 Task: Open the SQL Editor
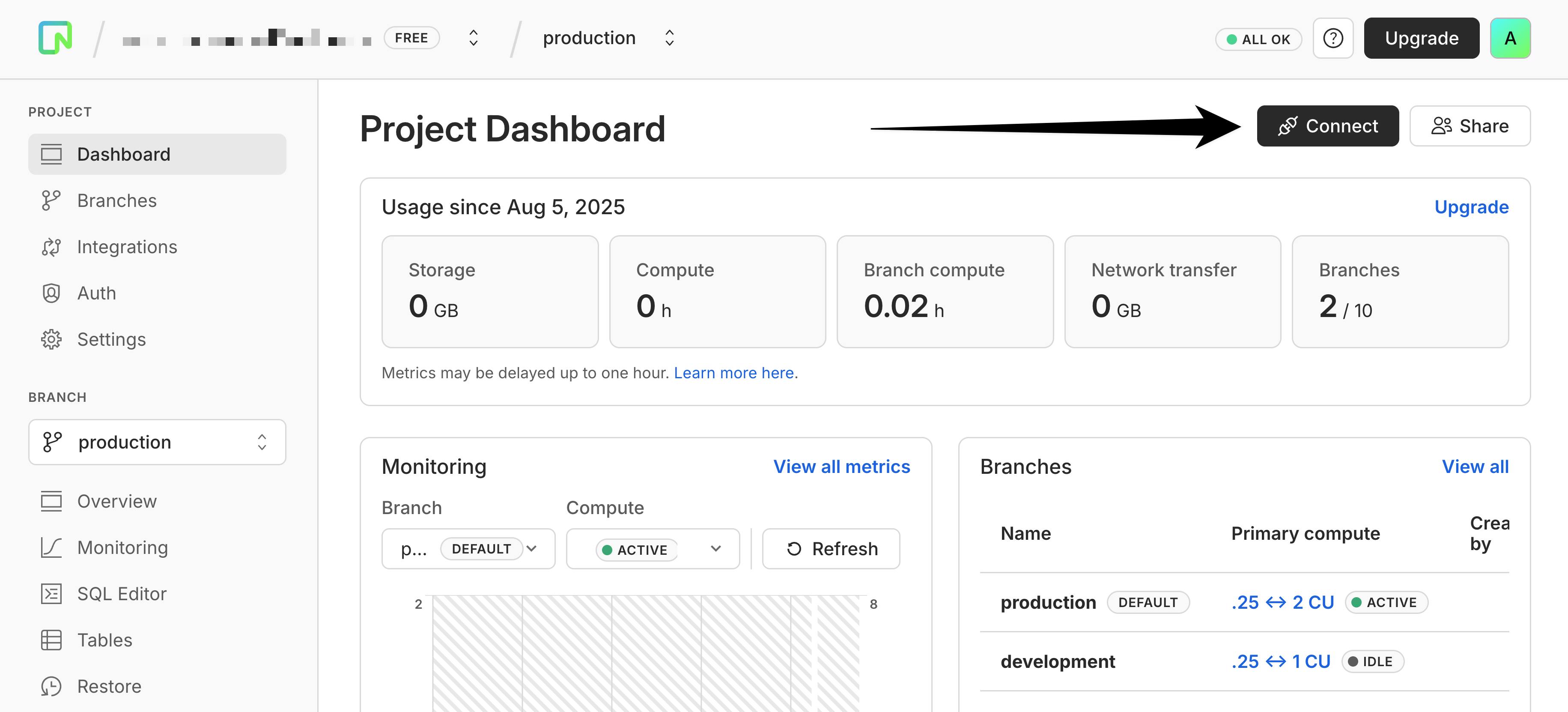tap(157, 594)
